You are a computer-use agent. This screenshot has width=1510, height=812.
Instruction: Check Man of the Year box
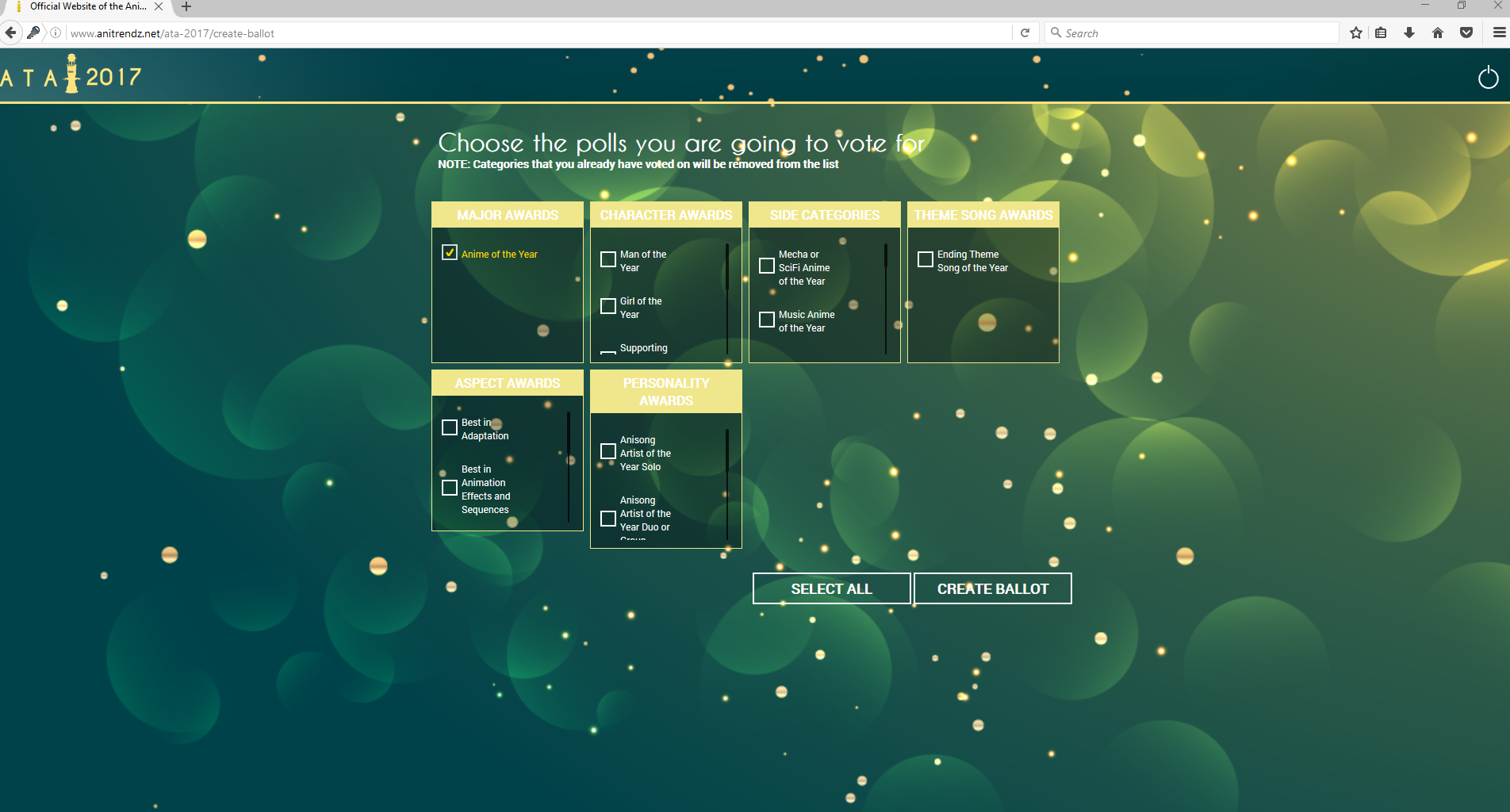608,259
